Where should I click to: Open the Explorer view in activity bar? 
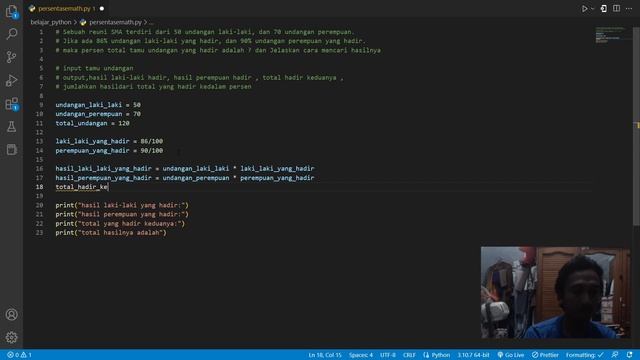click(11, 11)
